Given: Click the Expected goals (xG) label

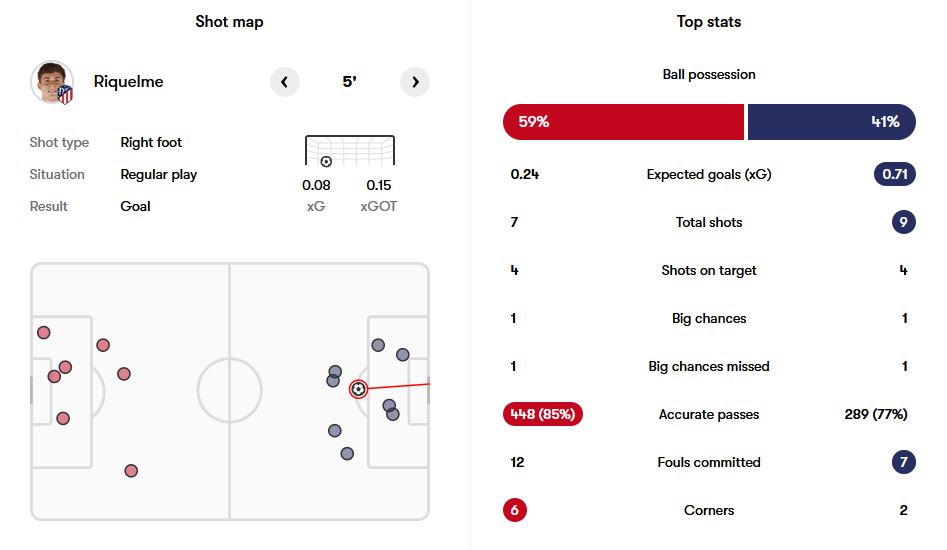Looking at the screenshot, I should tap(709, 174).
